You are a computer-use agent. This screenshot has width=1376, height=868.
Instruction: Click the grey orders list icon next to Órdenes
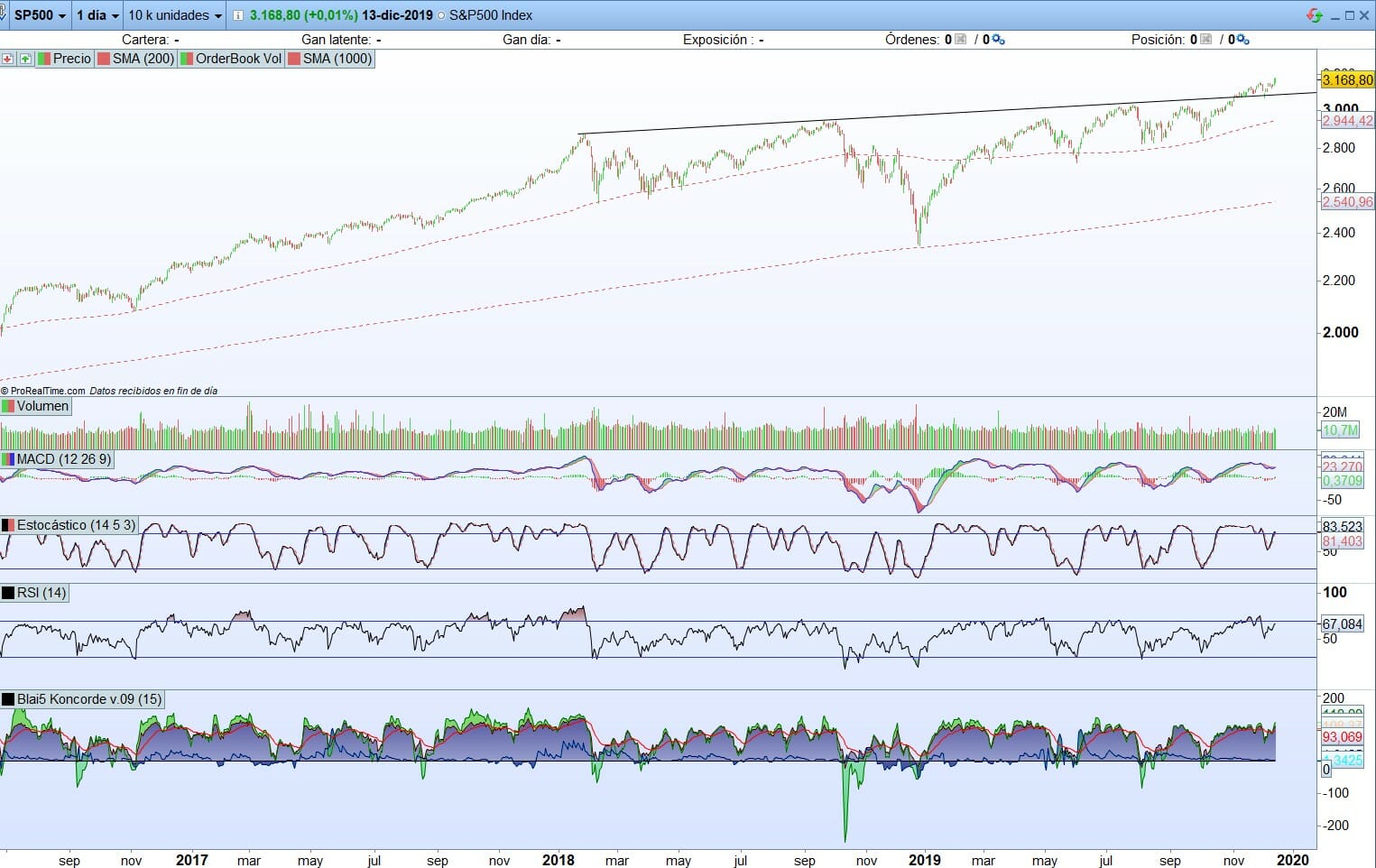coord(960,40)
